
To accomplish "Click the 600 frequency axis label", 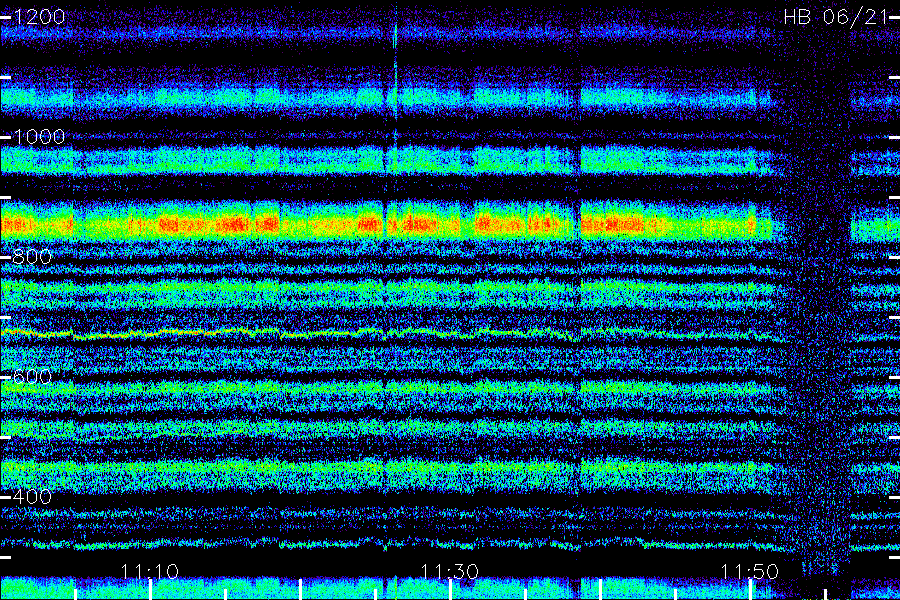I will click(32, 377).
